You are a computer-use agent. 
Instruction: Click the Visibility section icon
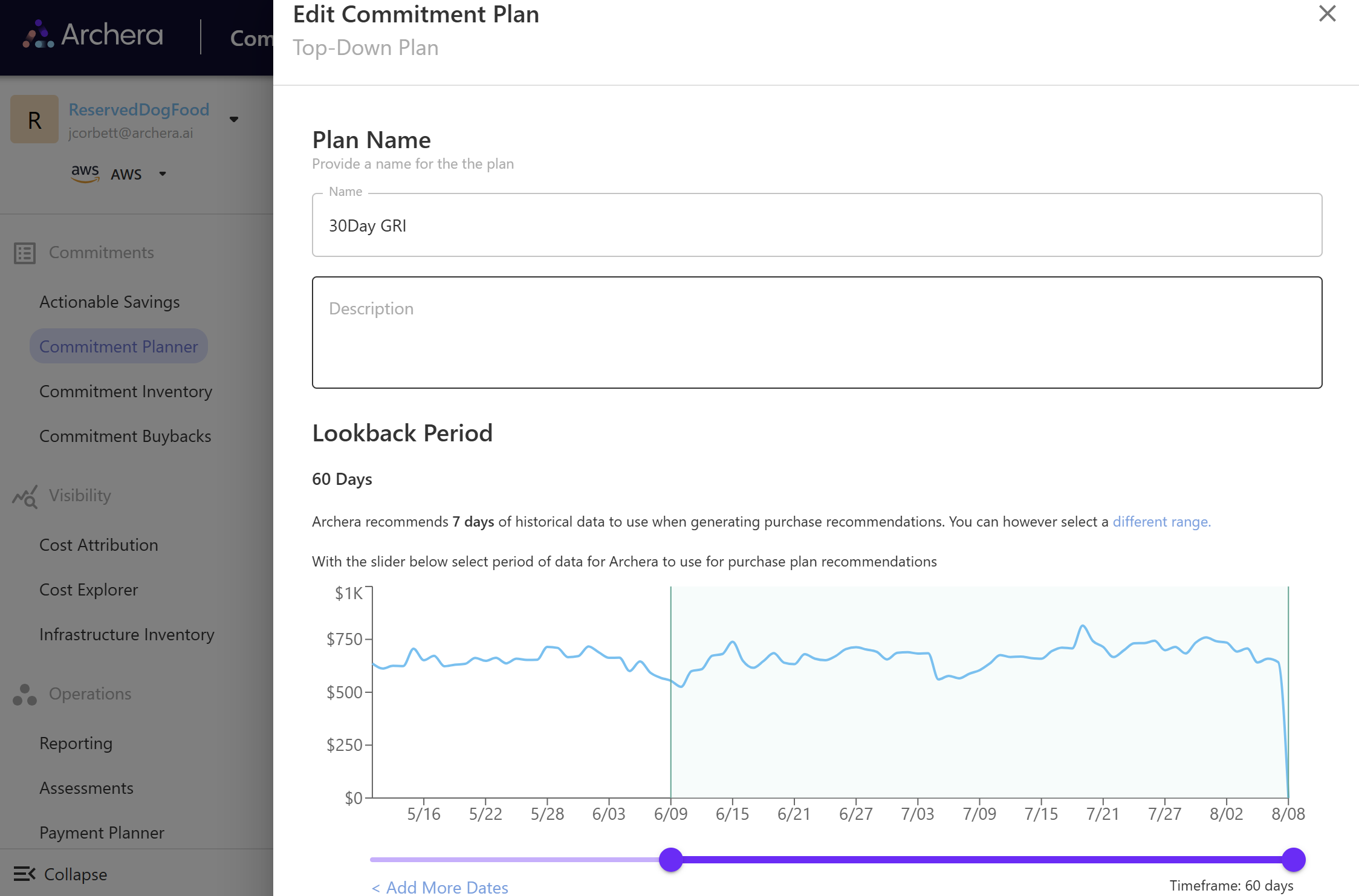24,495
